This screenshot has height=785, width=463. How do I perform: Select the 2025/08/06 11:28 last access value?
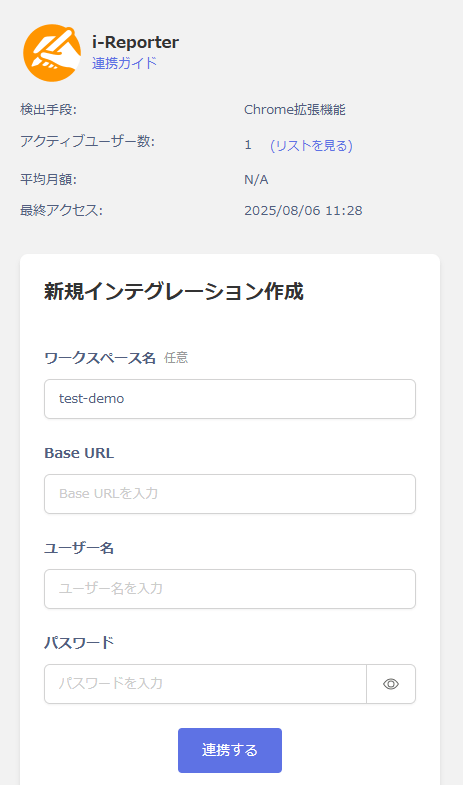(303, 210)
